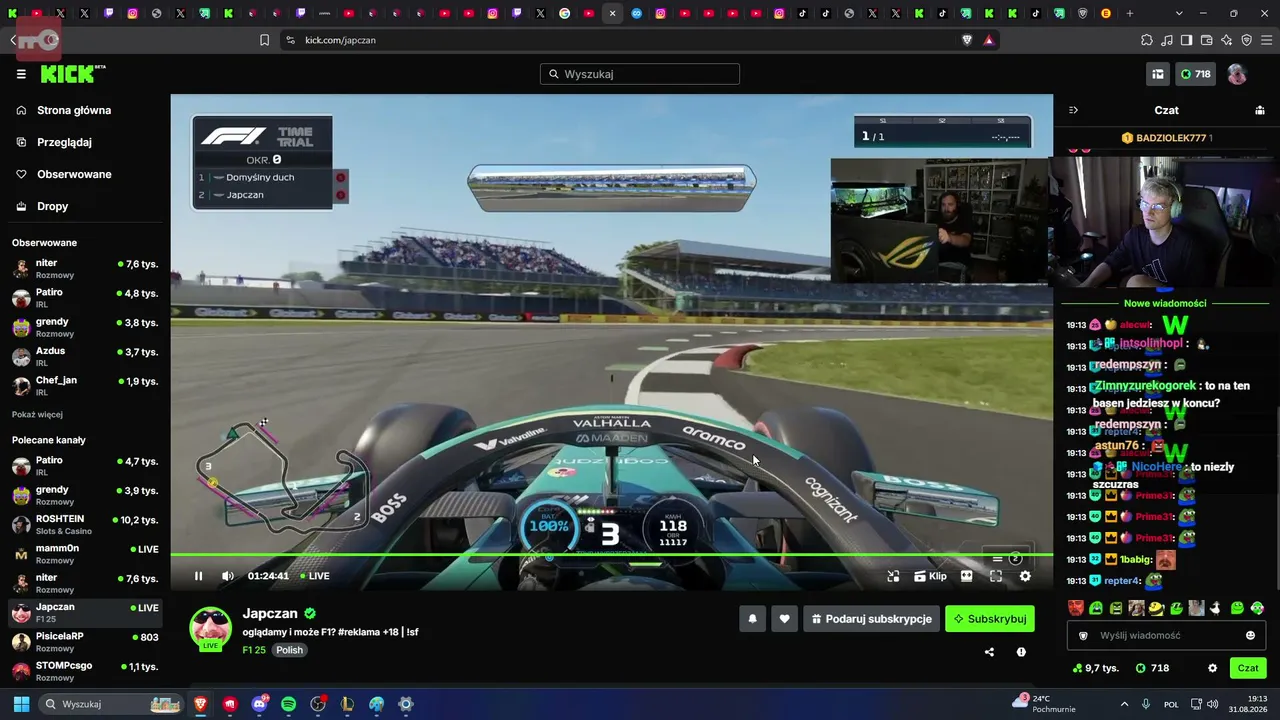Open the F1 25 category link
This screenshot has width=1280, height=720.
(x=254, y=650)
